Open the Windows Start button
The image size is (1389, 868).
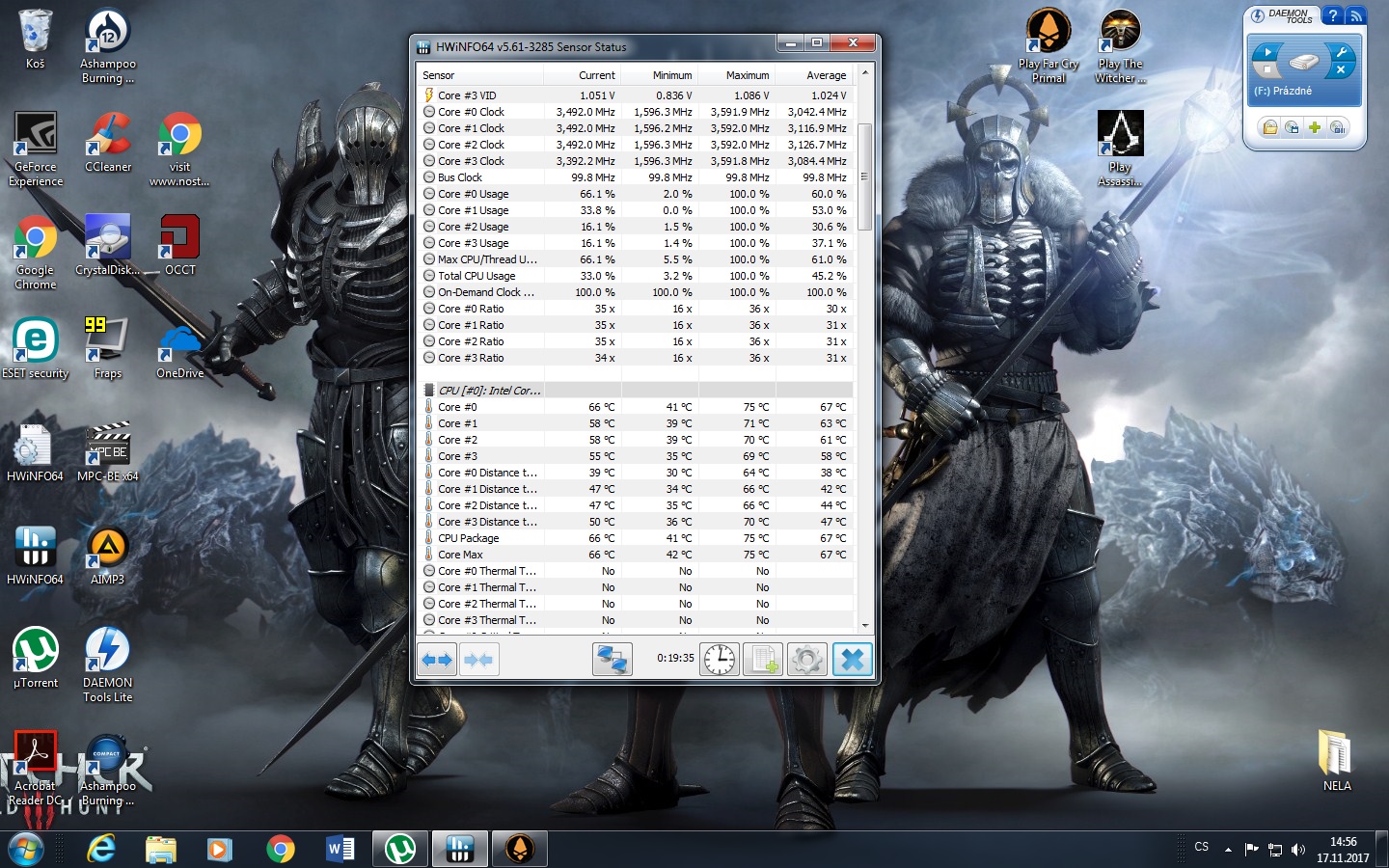pyautogui.click(x=25, y=850)
